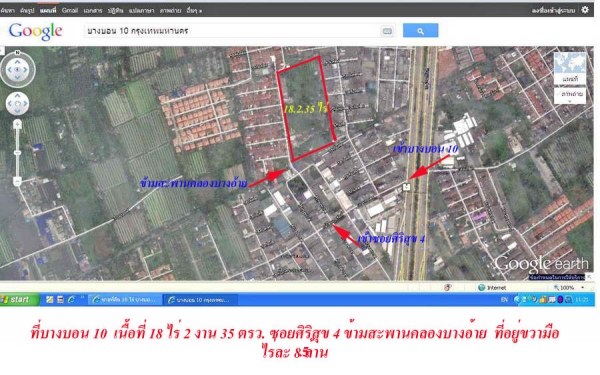
Task: Click the second quick launch icon beside start
Action: tap(60, 300)
